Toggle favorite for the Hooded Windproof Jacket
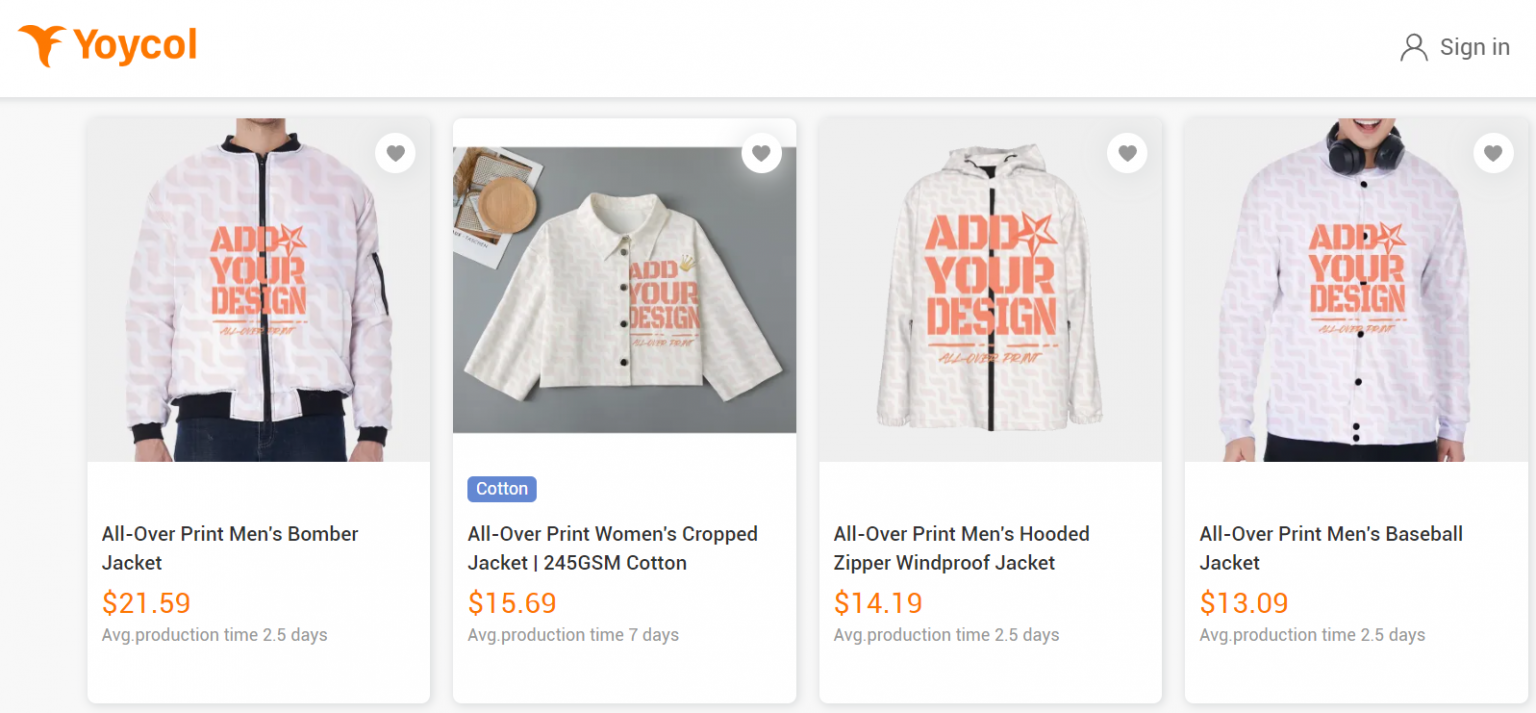Viewport: 1536px width, 713px height. point(1127,152)
